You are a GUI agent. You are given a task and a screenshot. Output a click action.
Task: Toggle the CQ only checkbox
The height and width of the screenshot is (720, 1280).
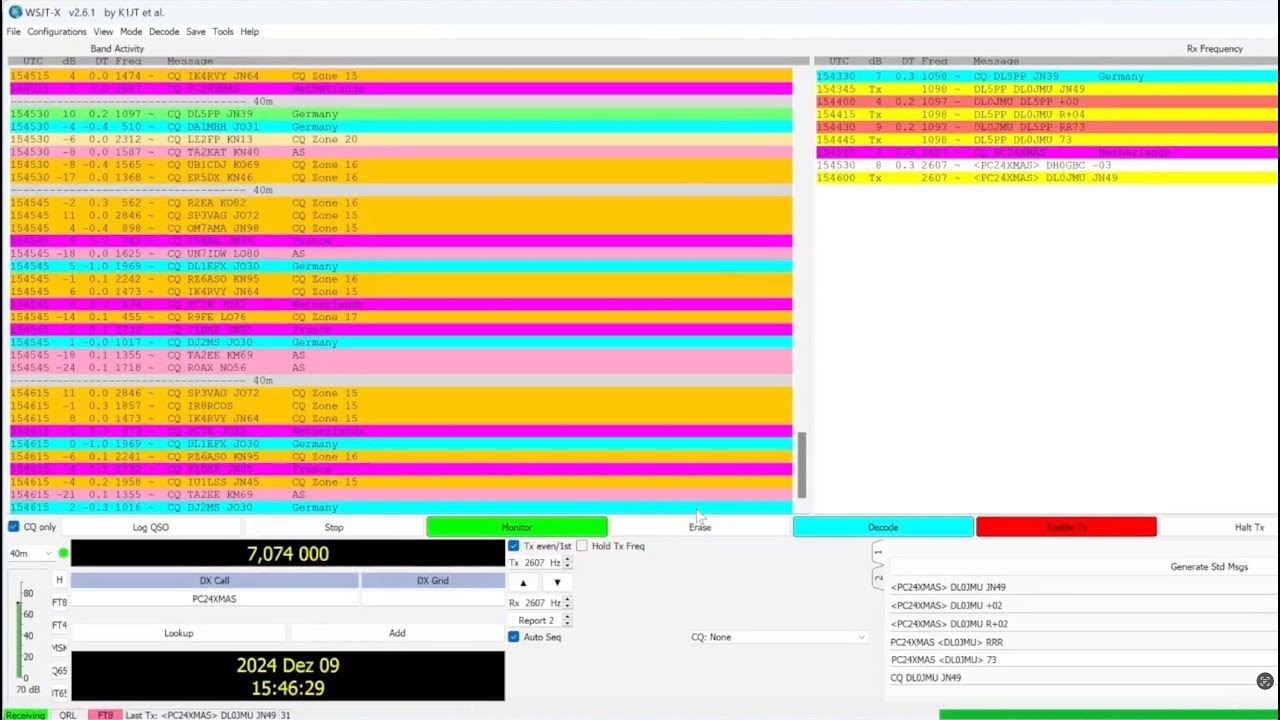click(x=14, y=527)
